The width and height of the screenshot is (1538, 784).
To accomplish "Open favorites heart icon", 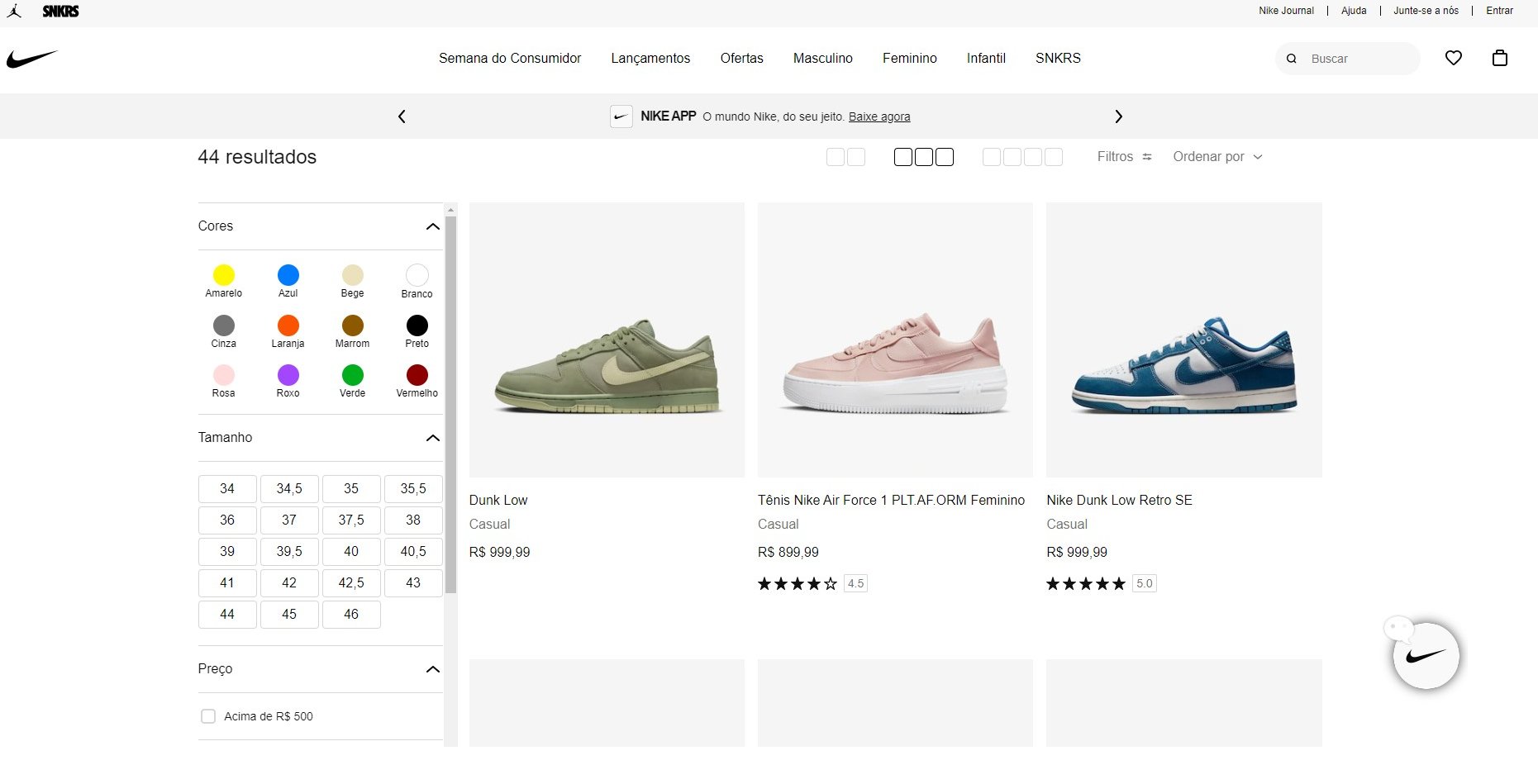I will [x=1453, y=58].
